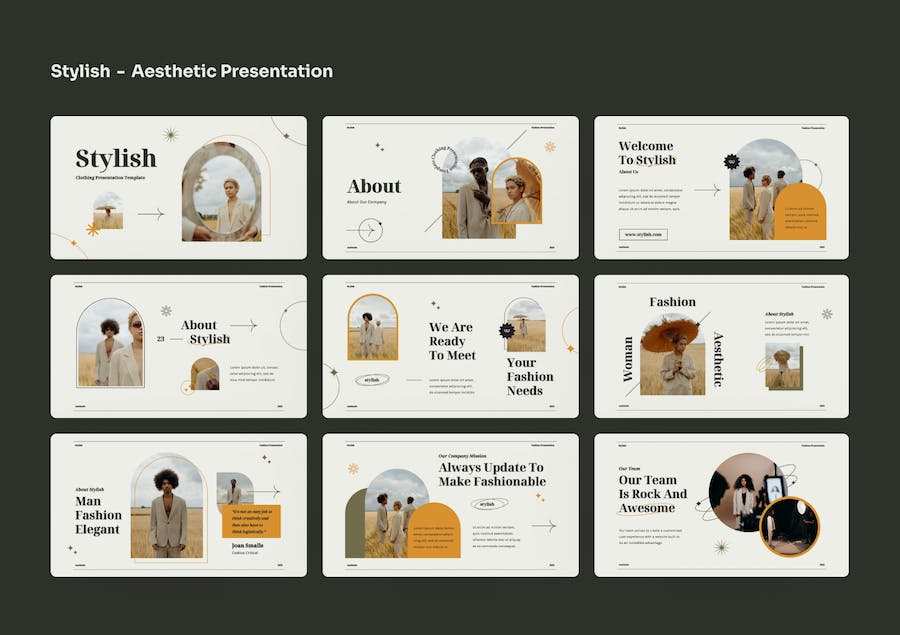Click the orange starburst on the About slide
This screenshot has height=635, width=900.
coord(549,147)
